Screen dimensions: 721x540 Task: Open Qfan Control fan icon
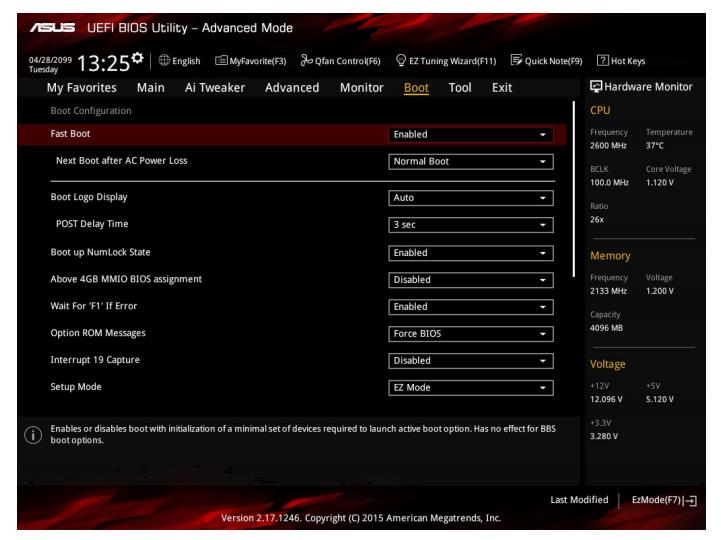306,60
